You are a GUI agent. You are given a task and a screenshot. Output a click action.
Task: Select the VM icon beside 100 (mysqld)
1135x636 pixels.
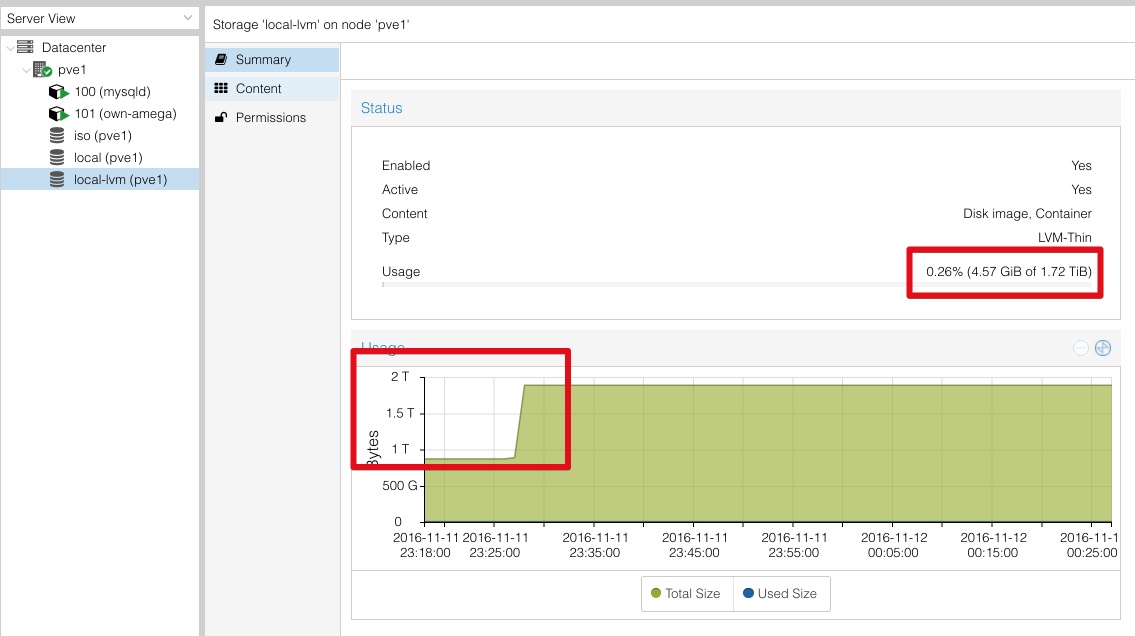click(60, 91)
